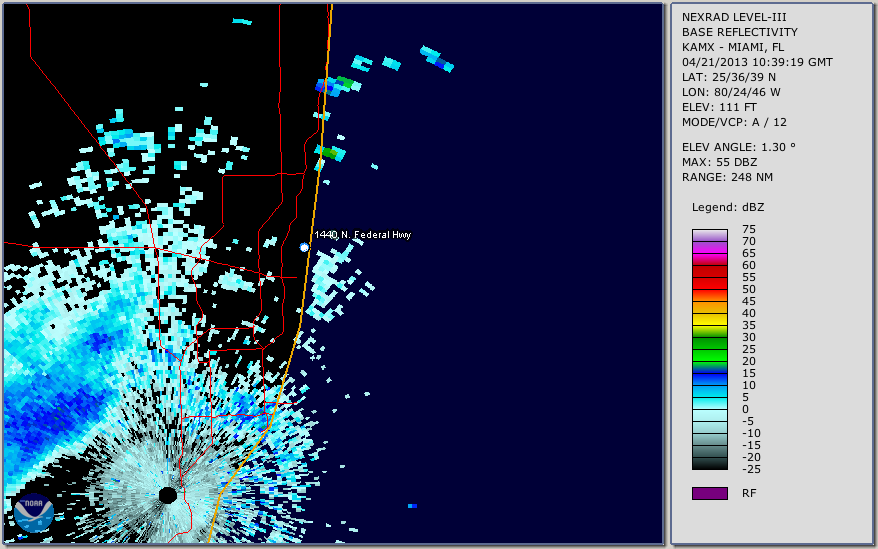Select the '1440 N. Federal Hwy' map label
Image resolution: width=878 pixels, height=549 pixels.
coord(363,235)
